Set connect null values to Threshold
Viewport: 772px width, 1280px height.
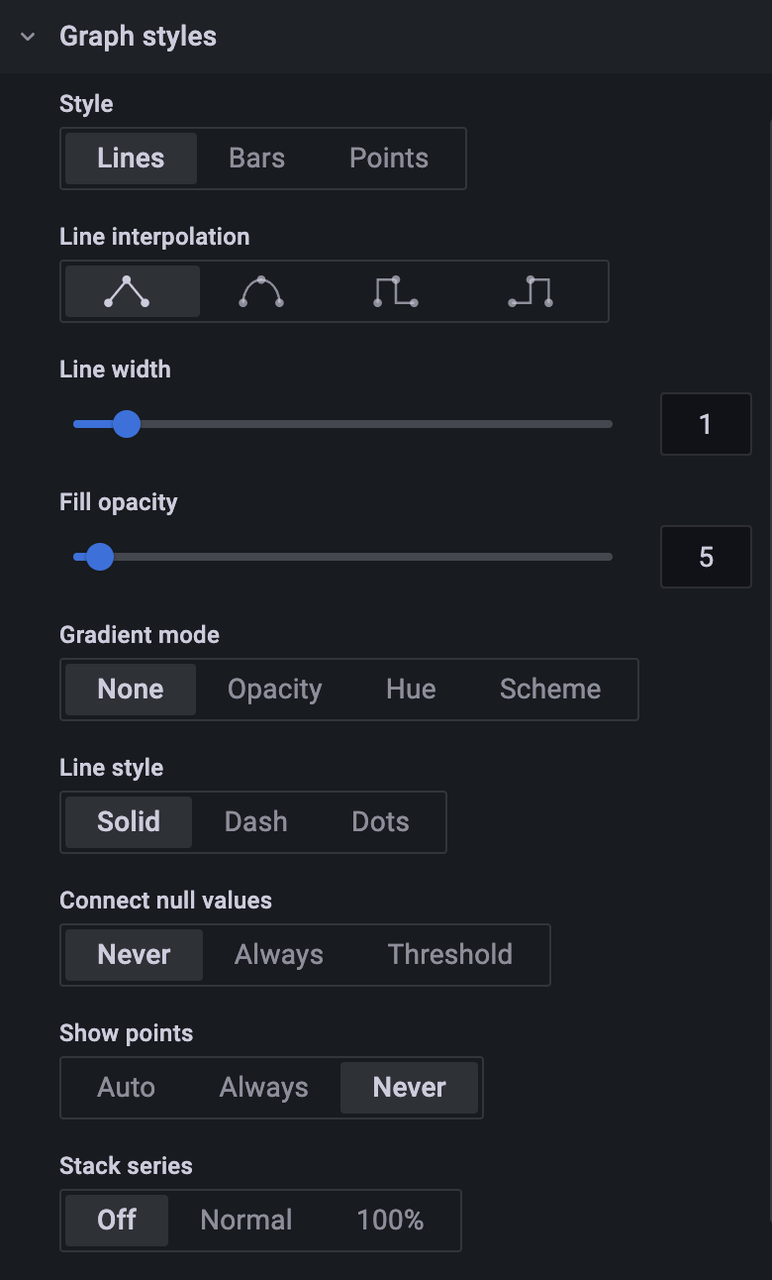(450, 954)
